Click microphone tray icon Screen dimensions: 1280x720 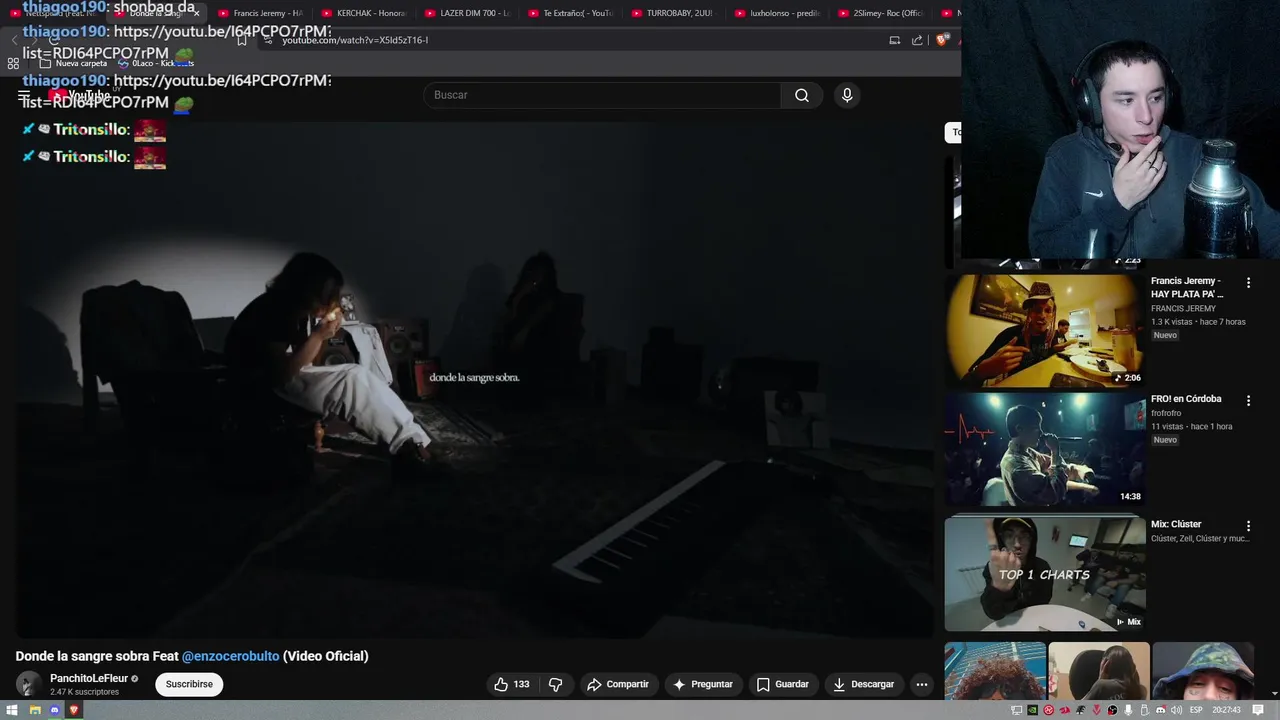click(1128, 710)
